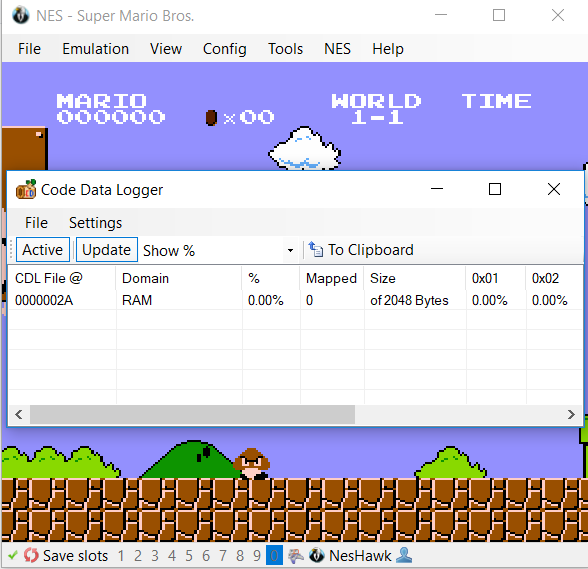Click the scrollbar right arrow
The width and height of the screenshot is (588, 569).
[571, 414]
